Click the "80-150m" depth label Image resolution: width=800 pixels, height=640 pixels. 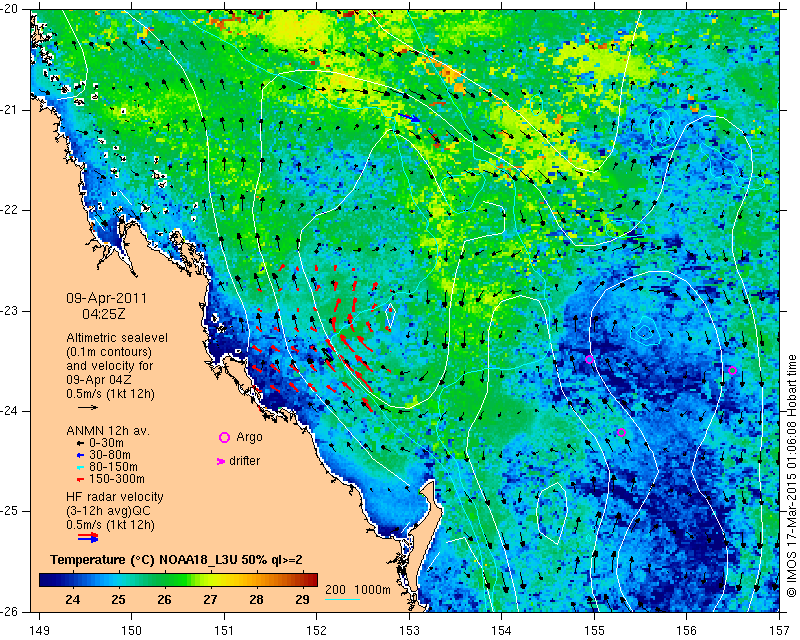113,467
